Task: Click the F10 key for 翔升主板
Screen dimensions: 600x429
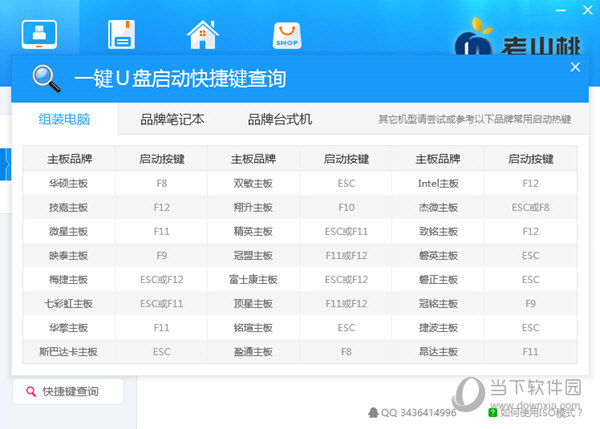Action: (x=346, y=207)
